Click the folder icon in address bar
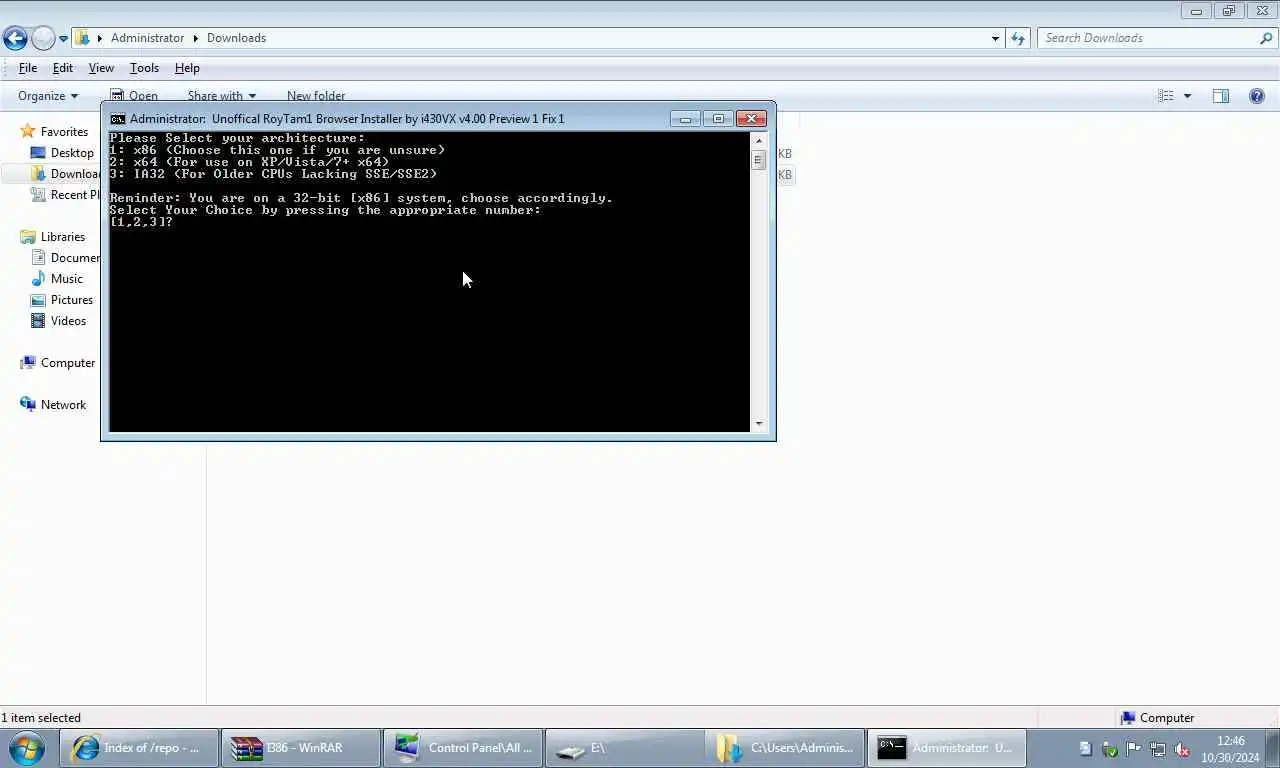 [84, 38]
